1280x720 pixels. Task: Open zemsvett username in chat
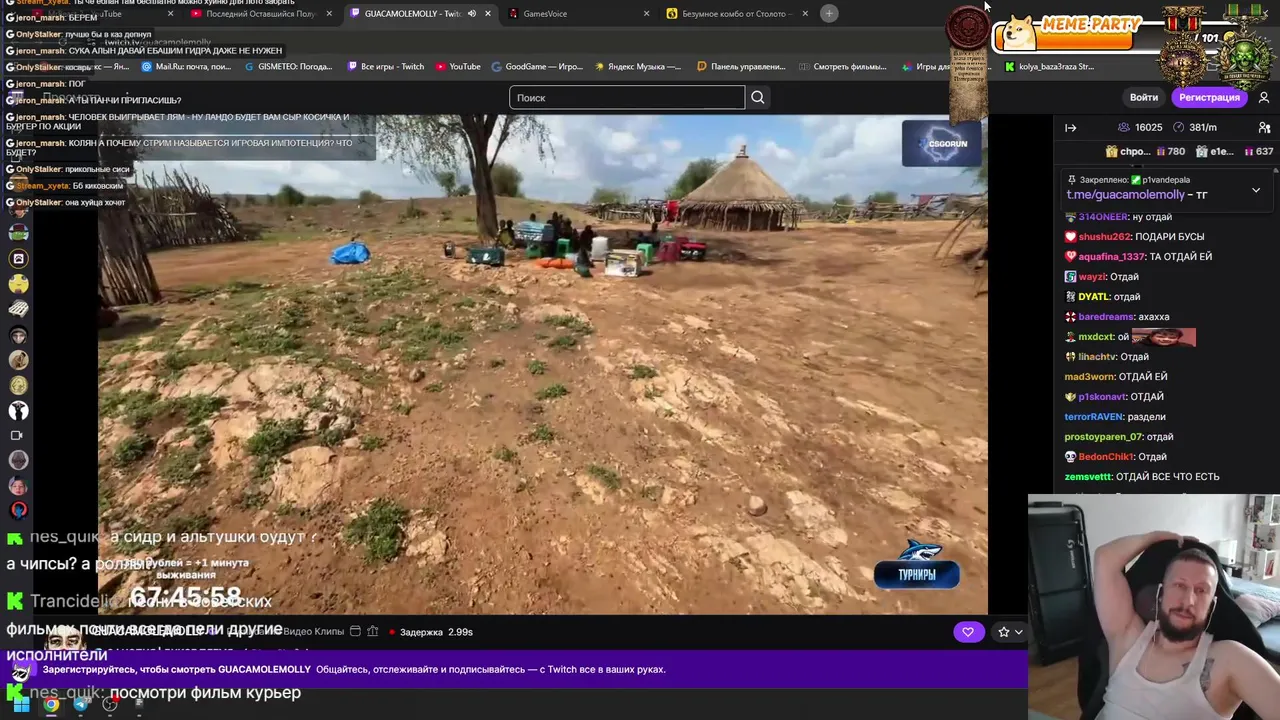coord(1088,477)
